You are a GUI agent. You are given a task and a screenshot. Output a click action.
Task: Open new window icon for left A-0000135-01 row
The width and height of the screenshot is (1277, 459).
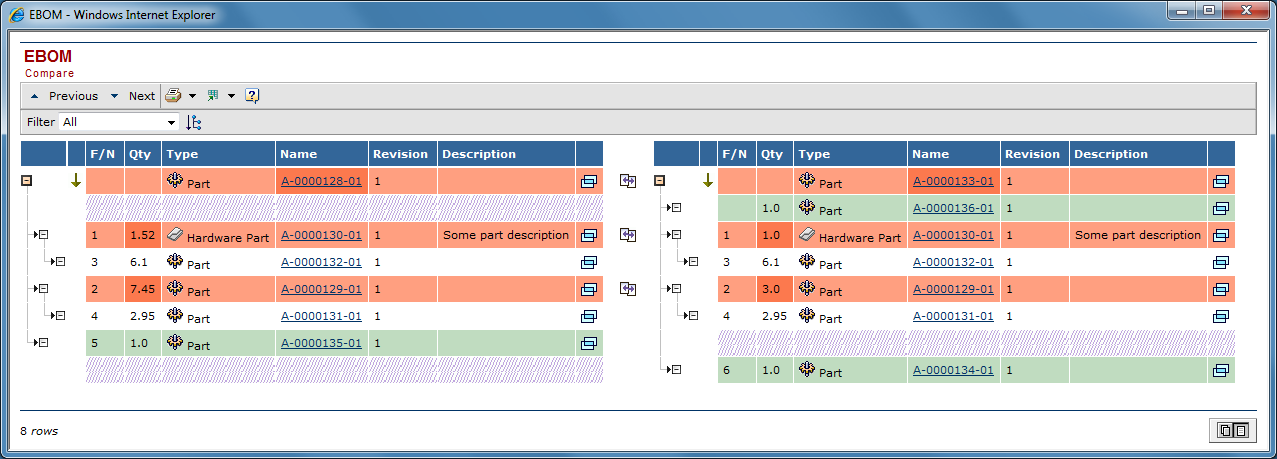tap(589, 343)
